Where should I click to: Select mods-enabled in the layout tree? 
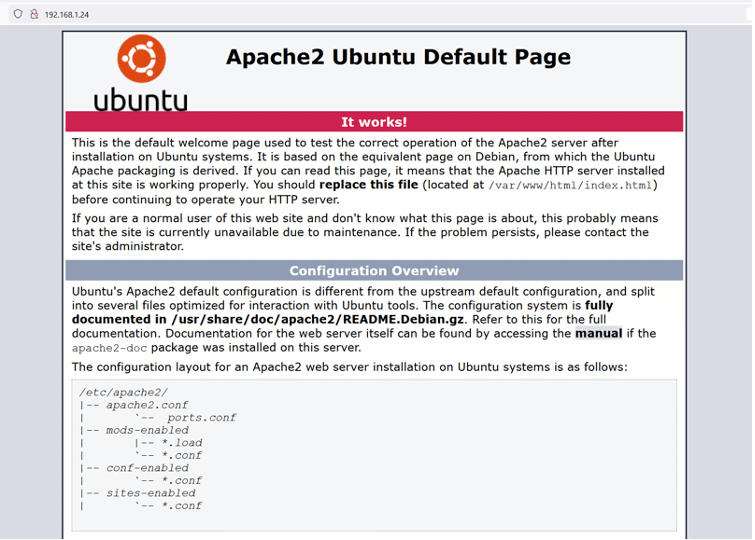pyautogui.click(x=147, y=430)
